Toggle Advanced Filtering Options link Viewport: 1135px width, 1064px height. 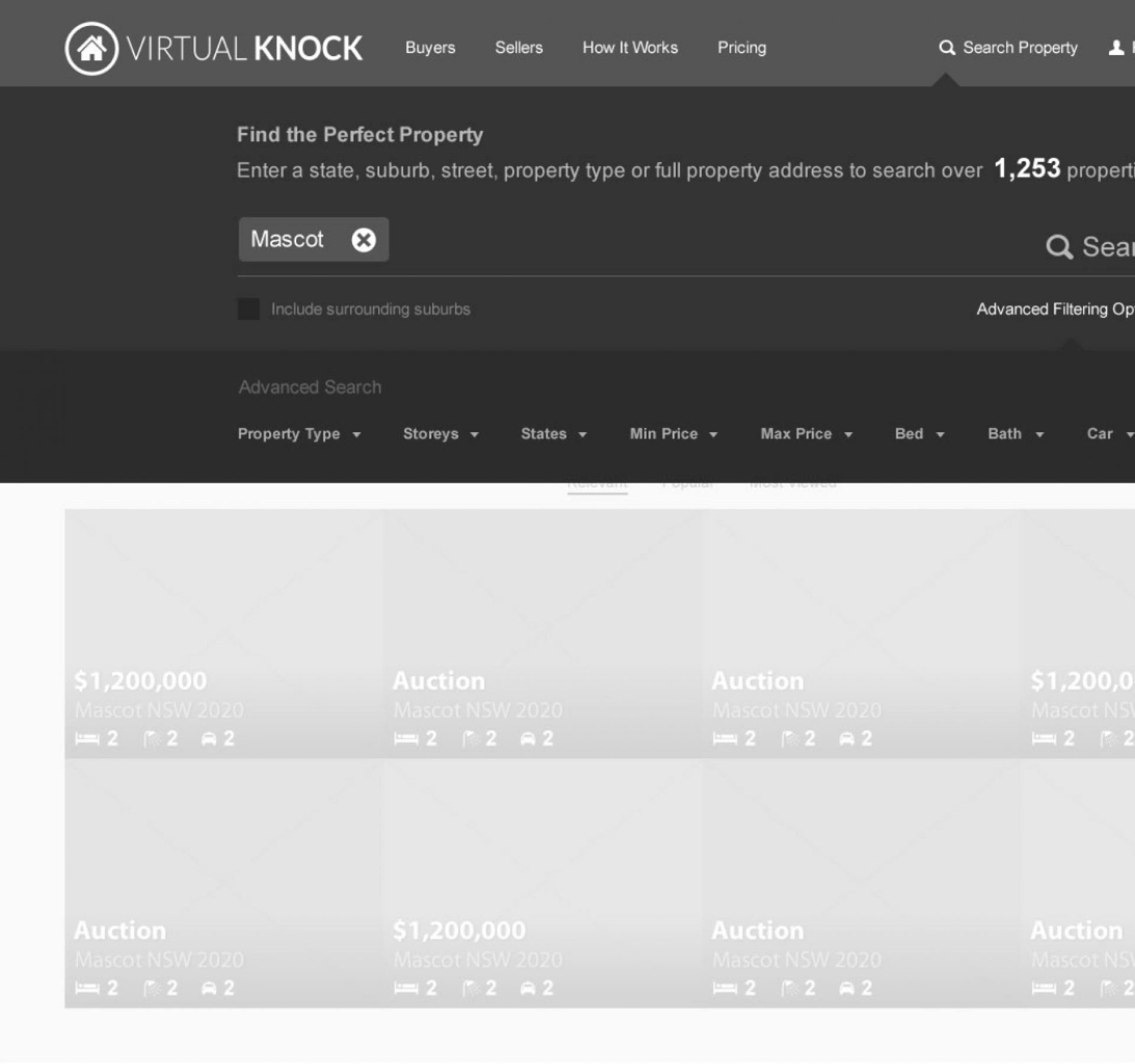[x=1055, y=309]
